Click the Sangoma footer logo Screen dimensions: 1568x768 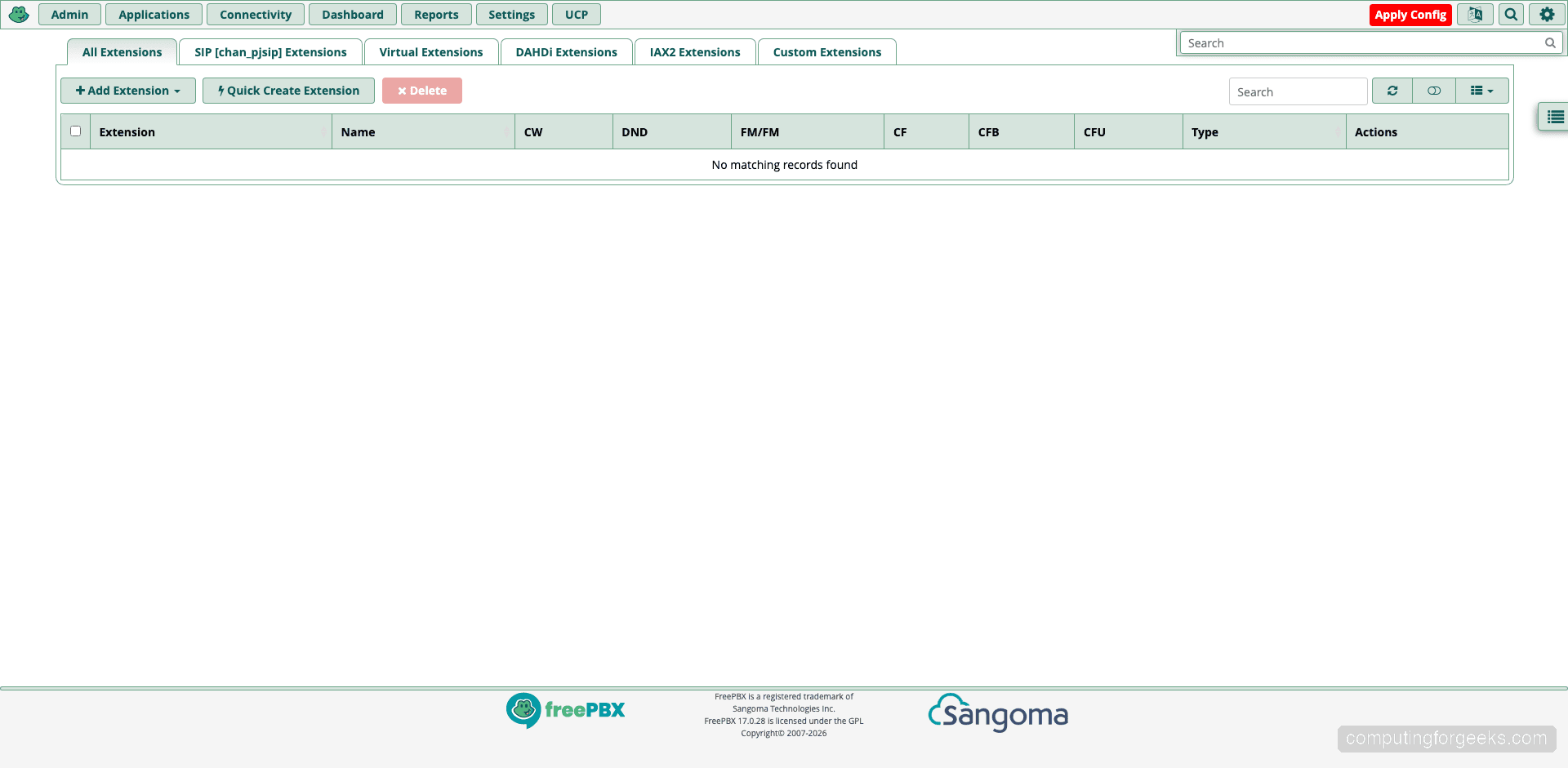(996, 713)
